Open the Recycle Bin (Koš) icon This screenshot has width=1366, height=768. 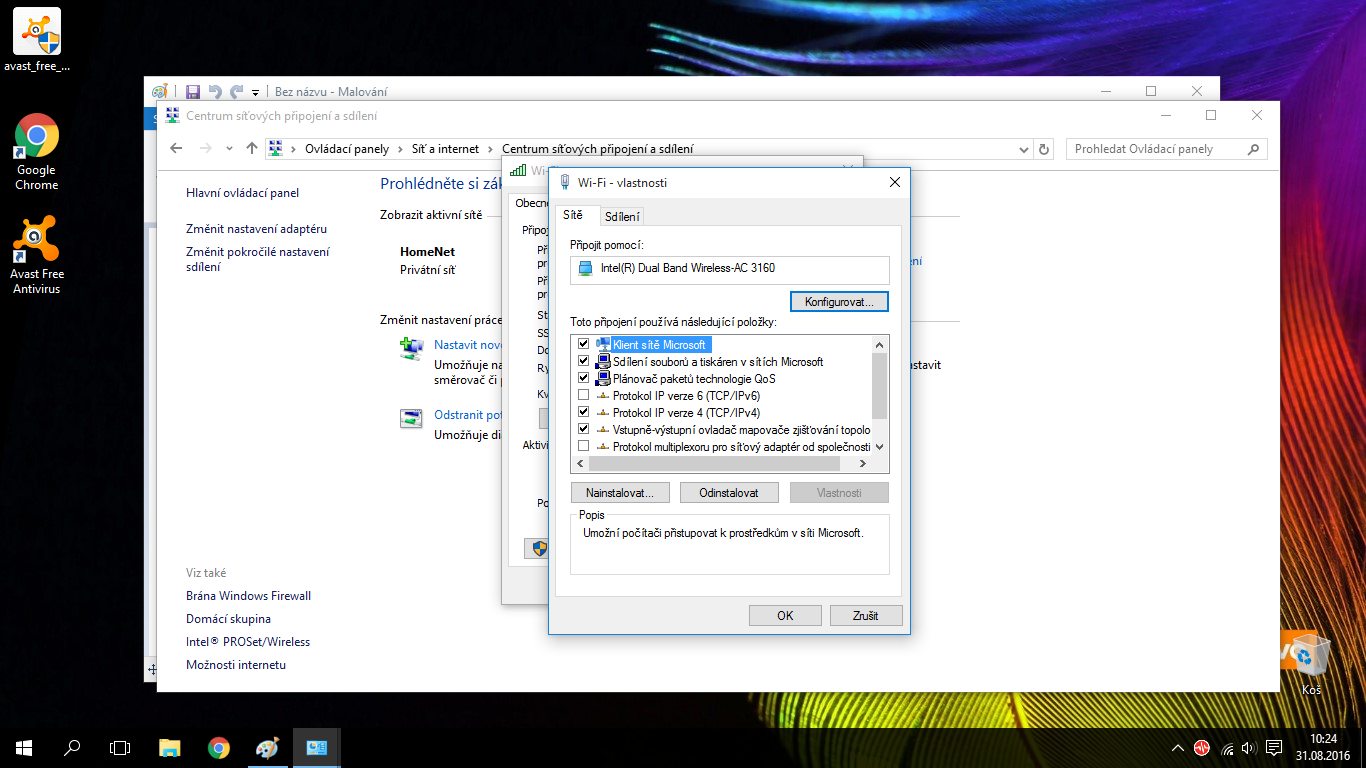click(1310, 658)
